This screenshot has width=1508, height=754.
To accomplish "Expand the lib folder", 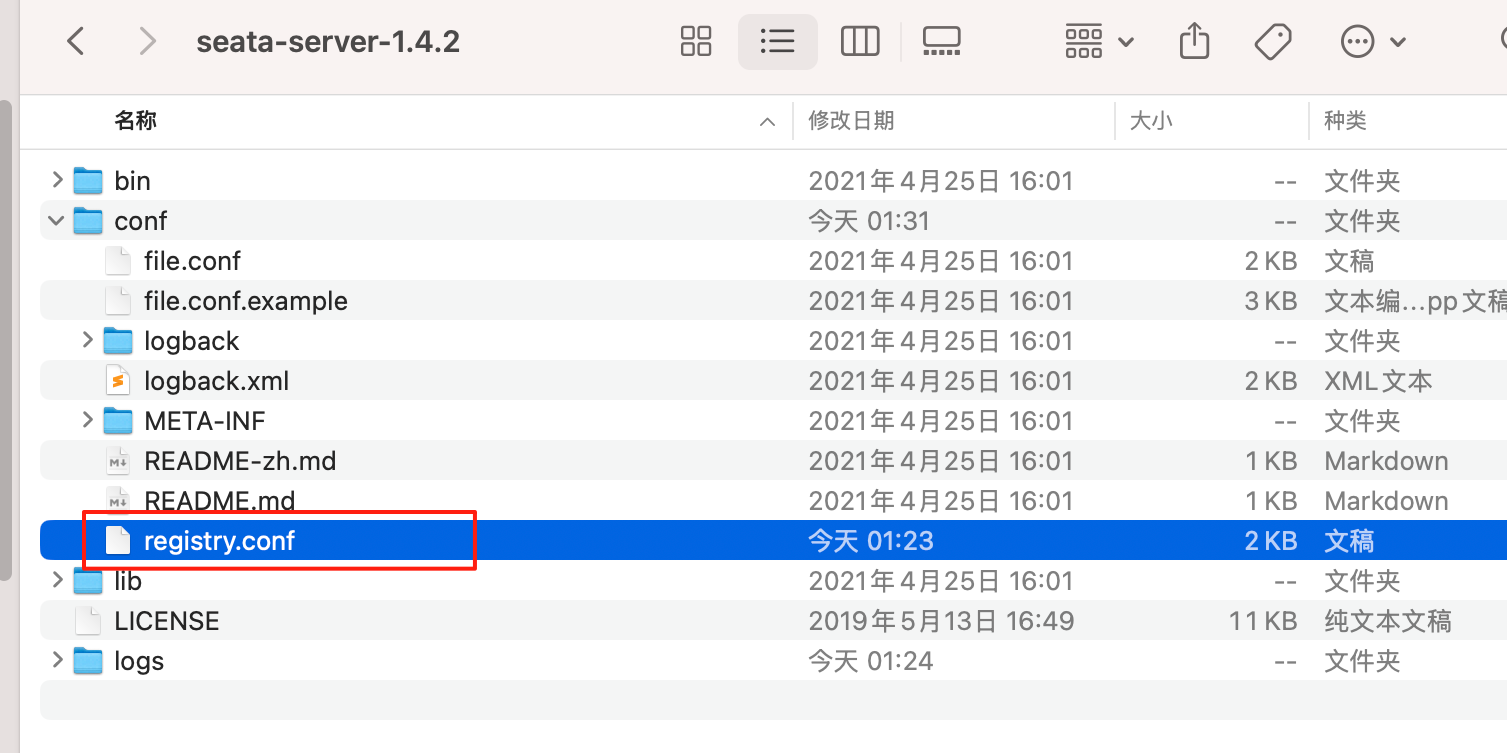I will (x=57, y=580).
